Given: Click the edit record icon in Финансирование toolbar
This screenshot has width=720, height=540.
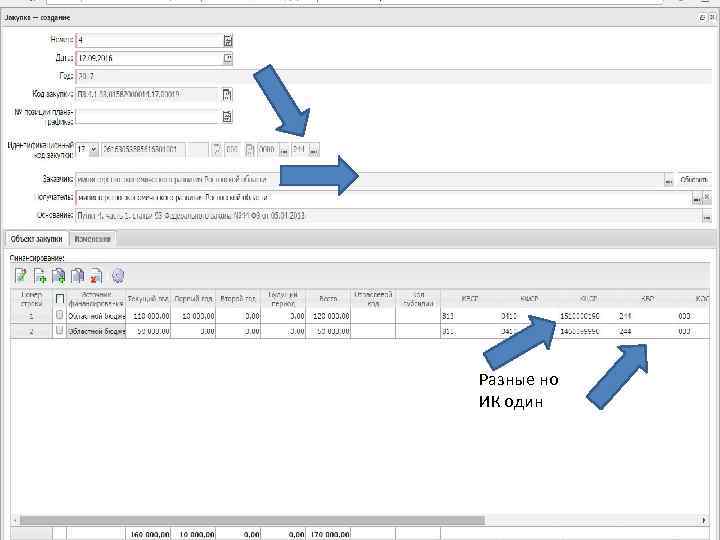Looking at the screenshot, I should (21, 276).
